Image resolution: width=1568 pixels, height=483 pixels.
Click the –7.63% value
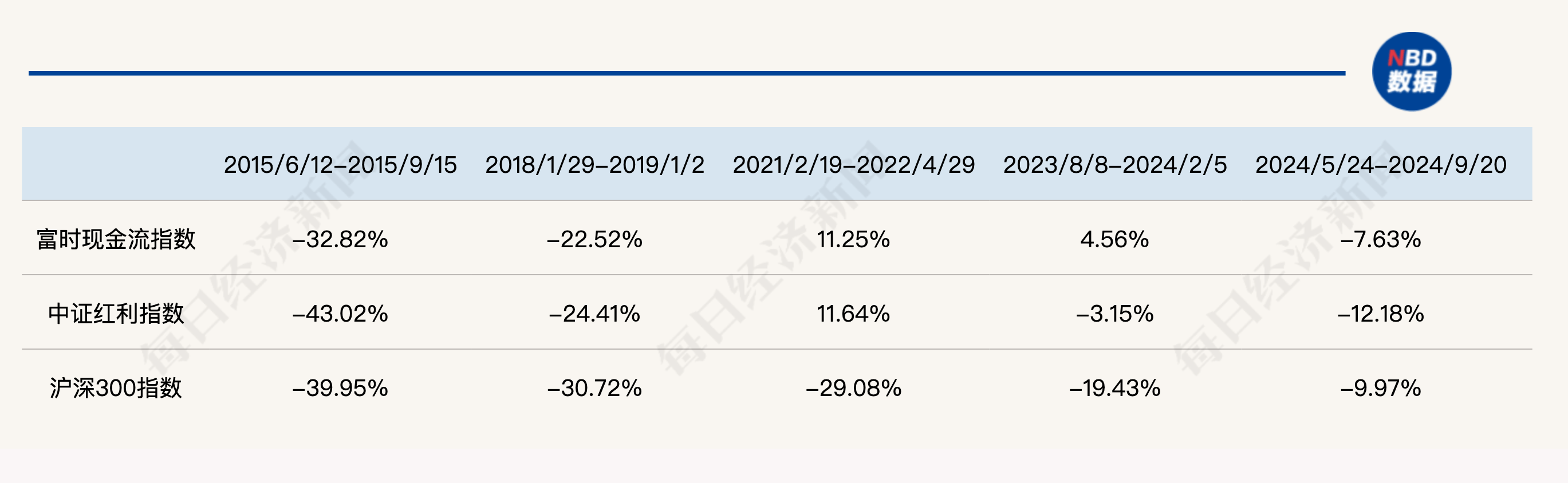click(x=1381, y=239)
